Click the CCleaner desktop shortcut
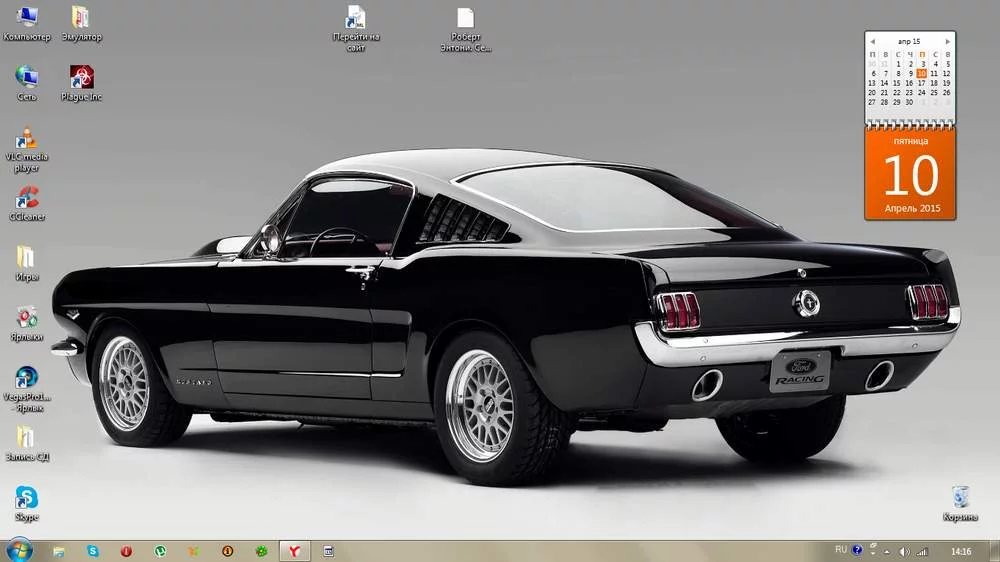 tap(27, 198)
